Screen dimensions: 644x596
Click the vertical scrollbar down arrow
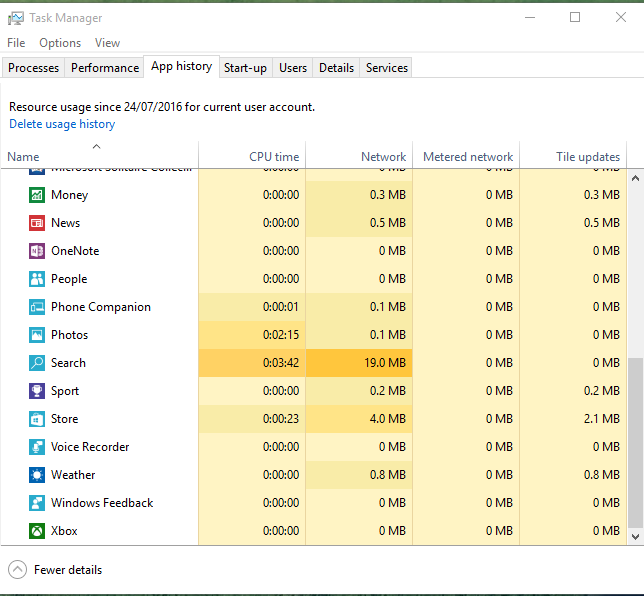(x=635, y=537)
